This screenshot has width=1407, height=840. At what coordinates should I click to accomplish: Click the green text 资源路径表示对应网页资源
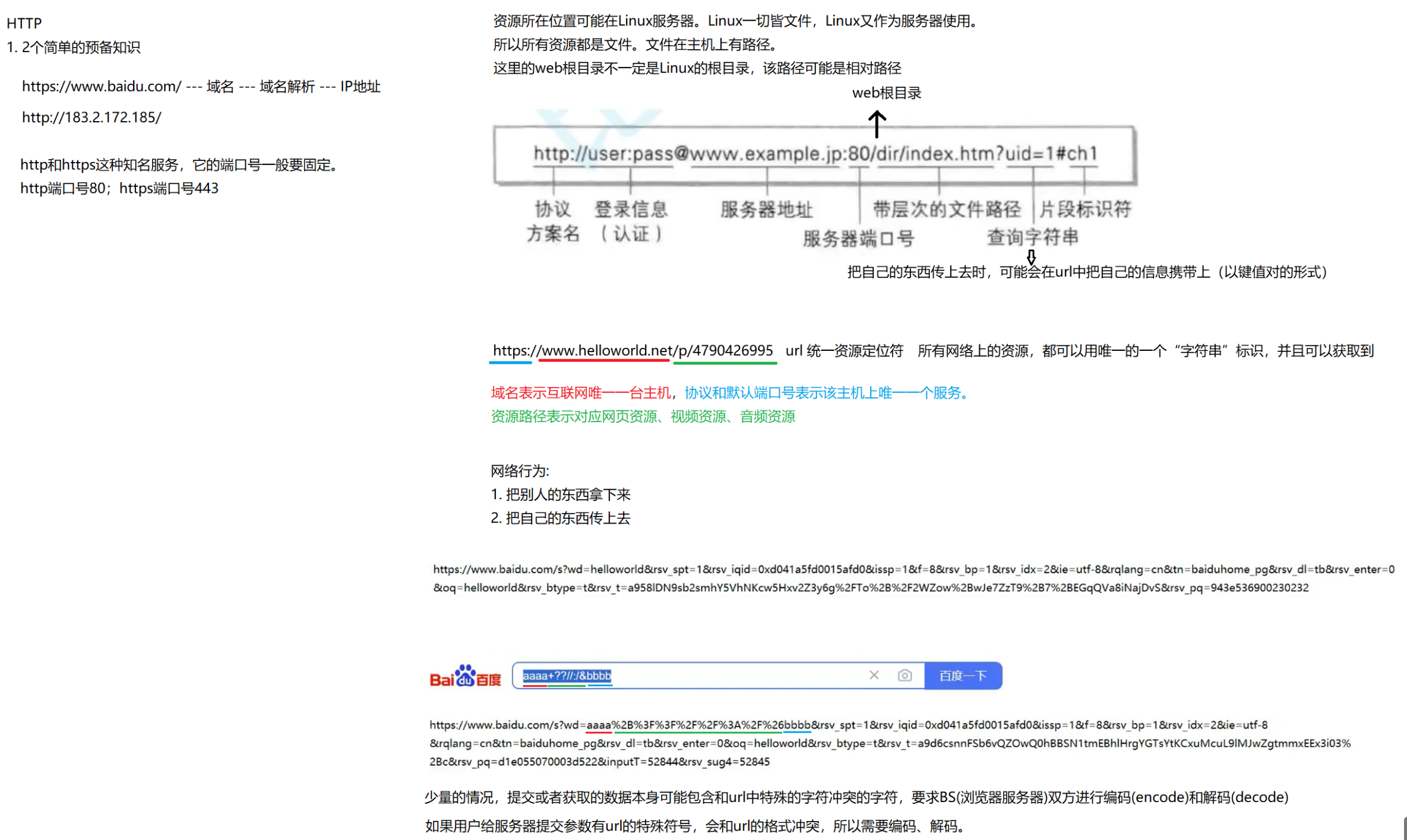643,416
